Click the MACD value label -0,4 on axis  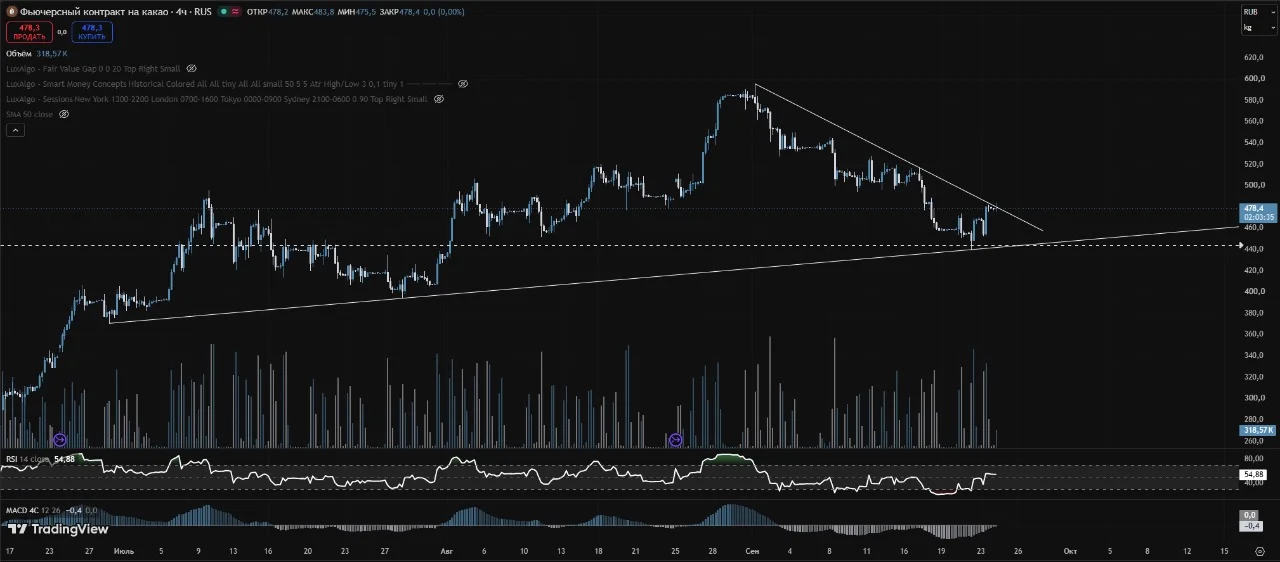(1250, 526)
